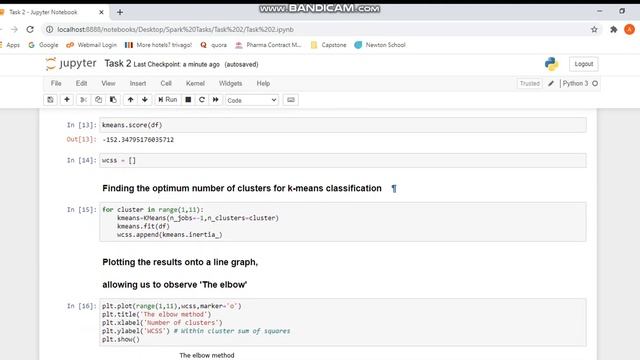
Task: Open the File menu
Action: point(56,83)
